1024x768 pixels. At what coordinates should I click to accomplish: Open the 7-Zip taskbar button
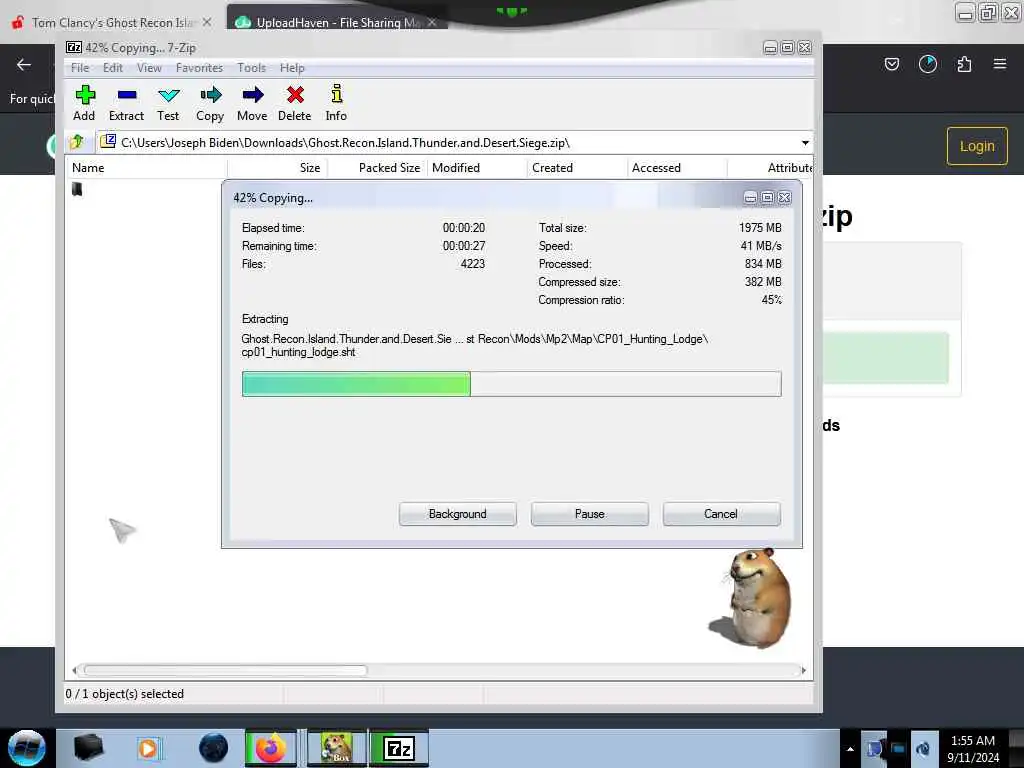(x=399, y=748)
